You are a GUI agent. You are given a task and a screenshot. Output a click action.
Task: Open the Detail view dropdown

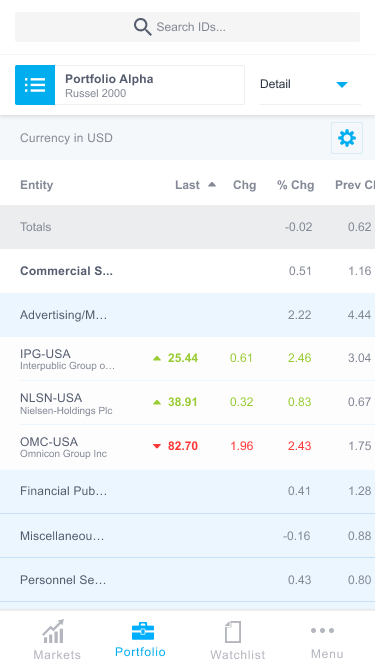click(x=310, y=85)
